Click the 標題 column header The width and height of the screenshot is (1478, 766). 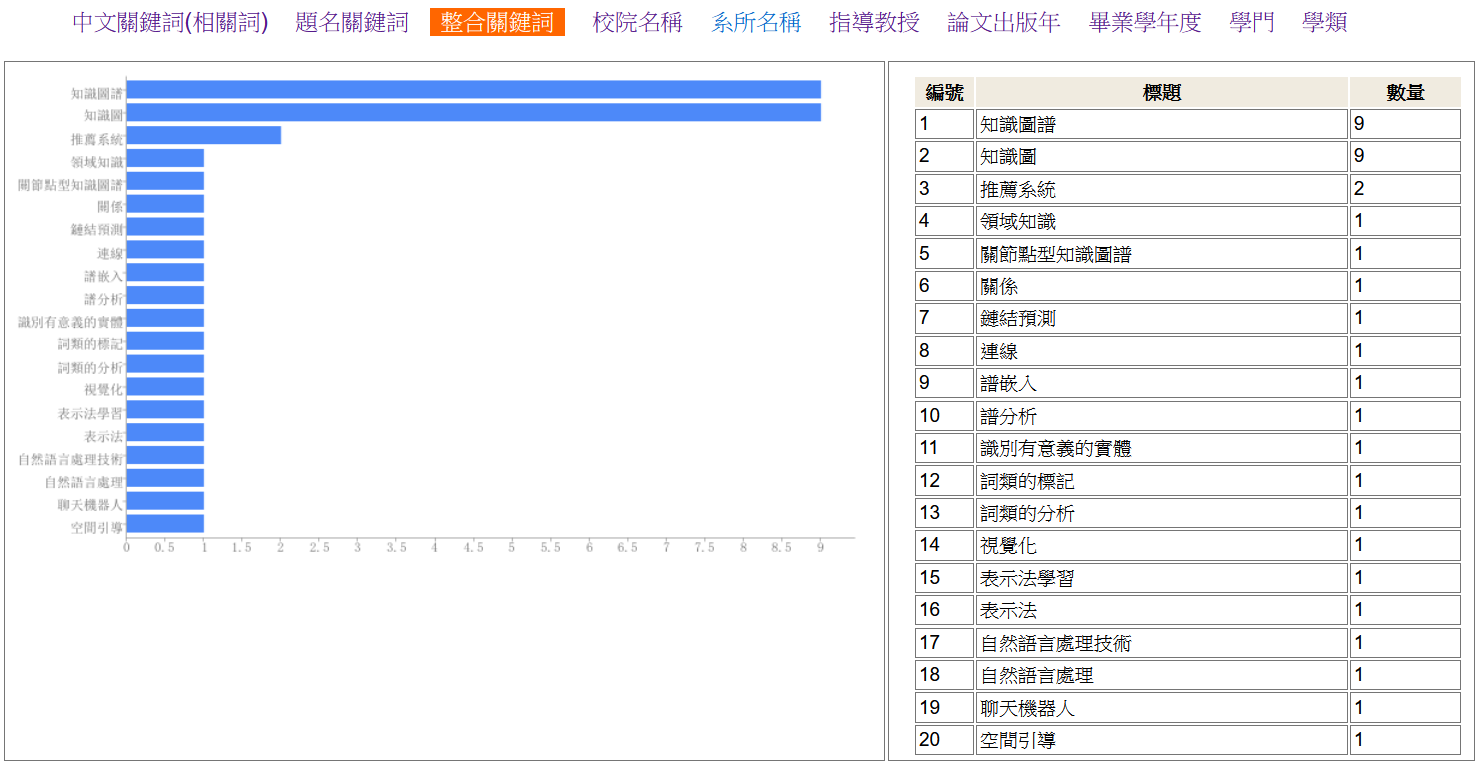(1162, 92)
